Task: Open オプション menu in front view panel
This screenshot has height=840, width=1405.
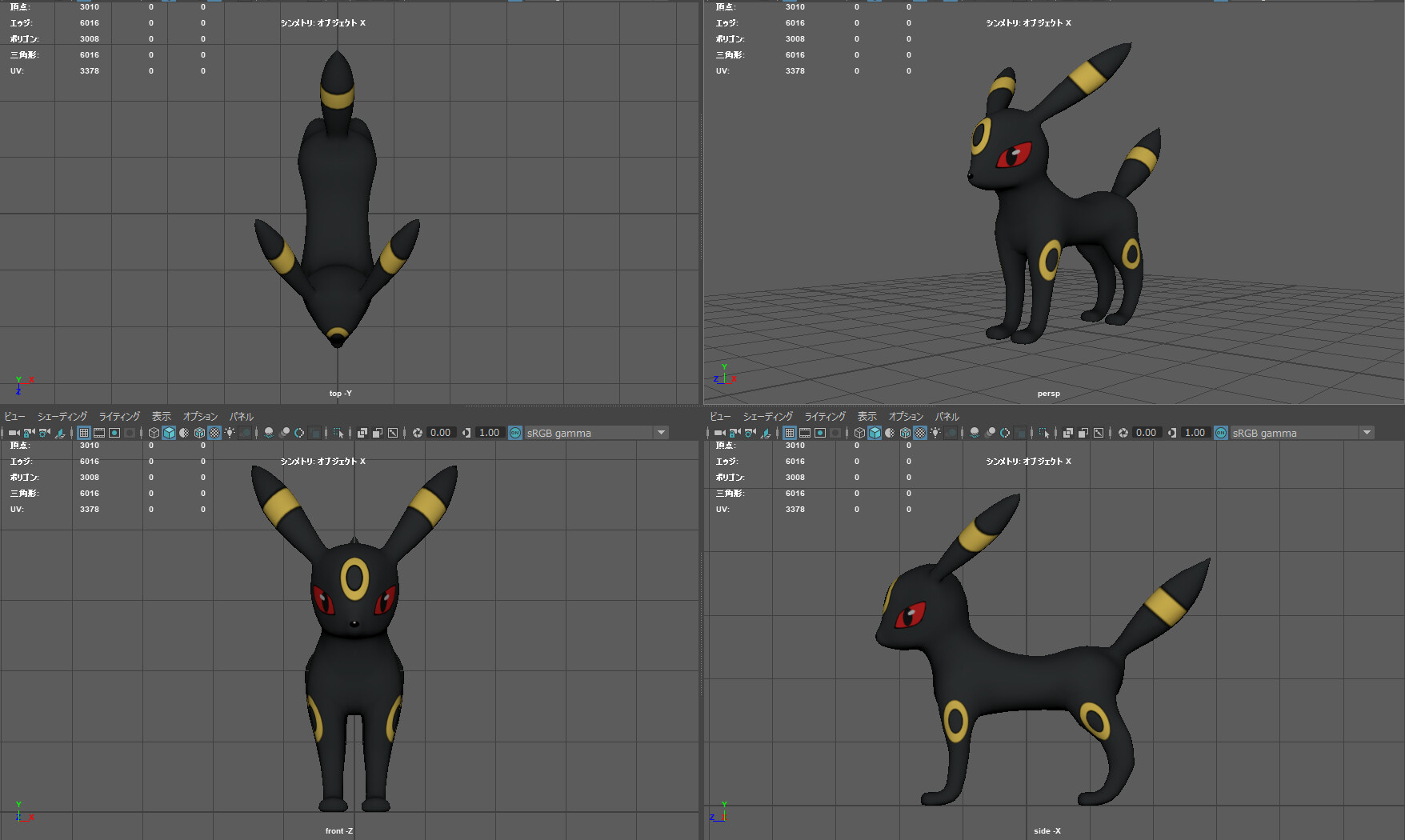Action: (200, 417)
